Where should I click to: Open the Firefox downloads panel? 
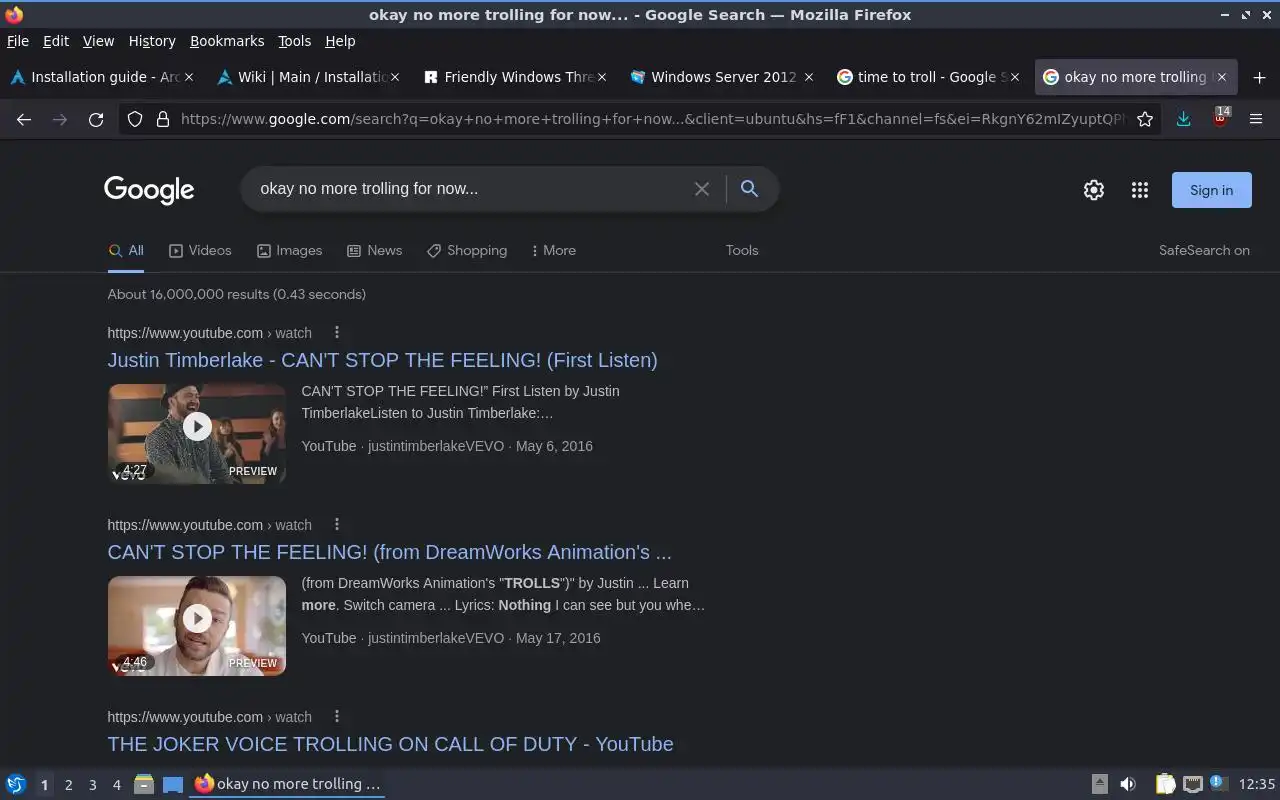[x=1183, y=119]
